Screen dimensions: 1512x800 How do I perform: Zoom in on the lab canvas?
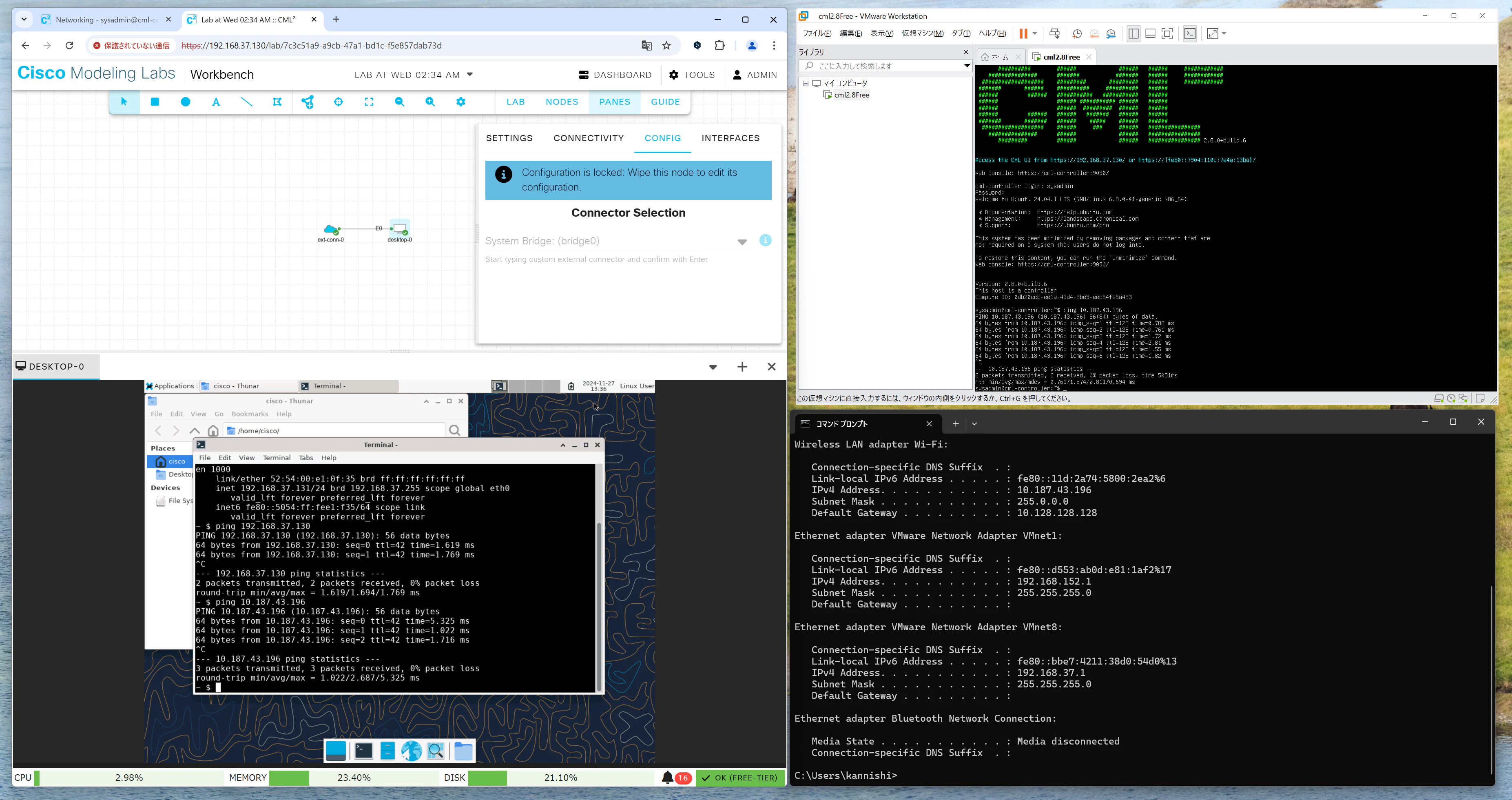tap(430, 102)
